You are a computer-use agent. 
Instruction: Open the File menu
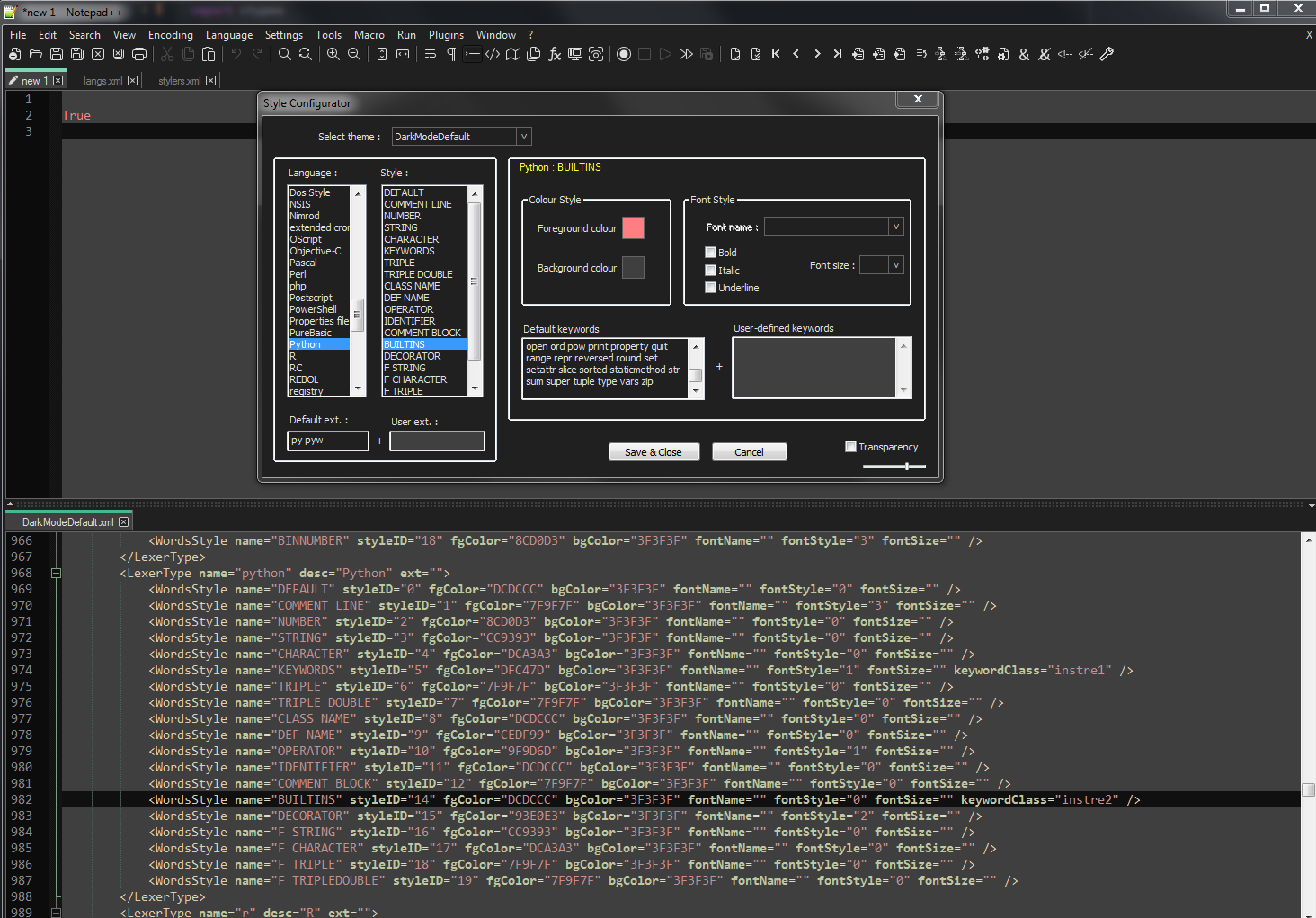[x=18, y=35]
